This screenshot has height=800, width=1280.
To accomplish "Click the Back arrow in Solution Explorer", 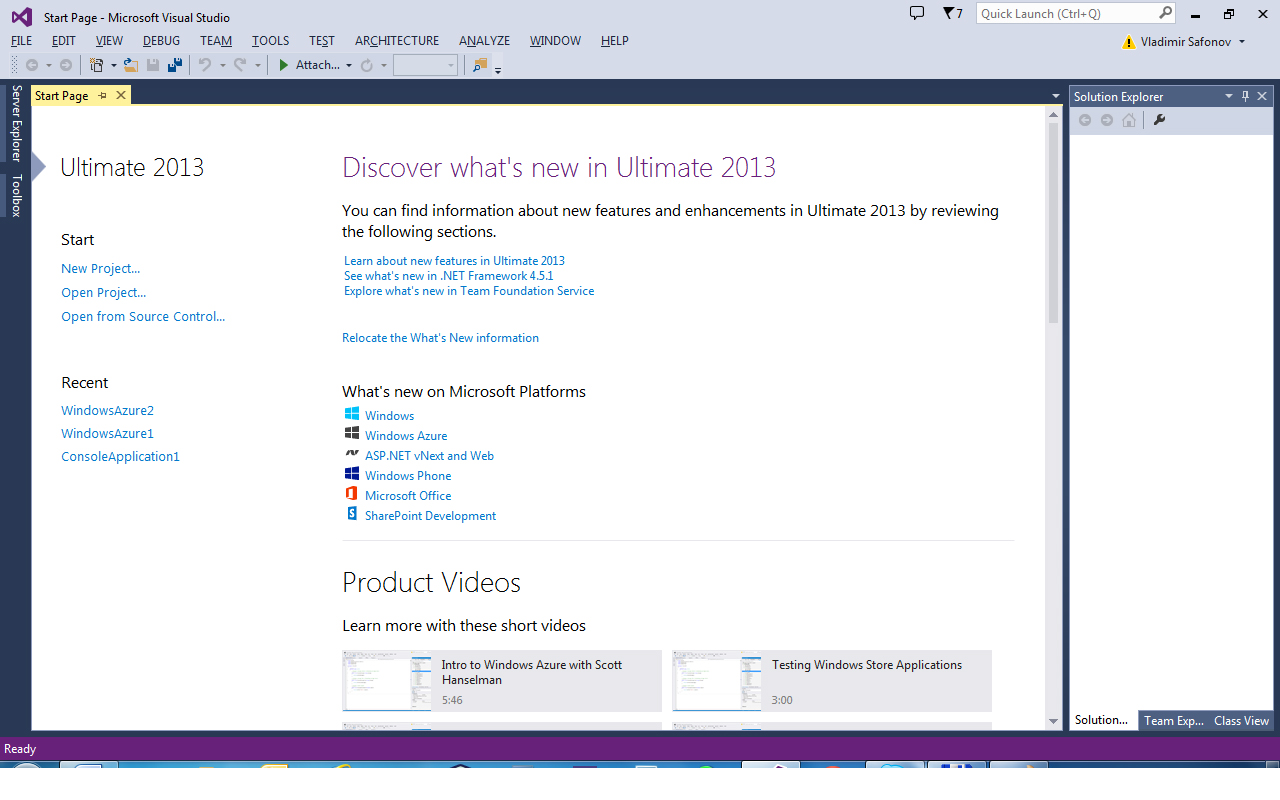I will [x=1085, y=120].
